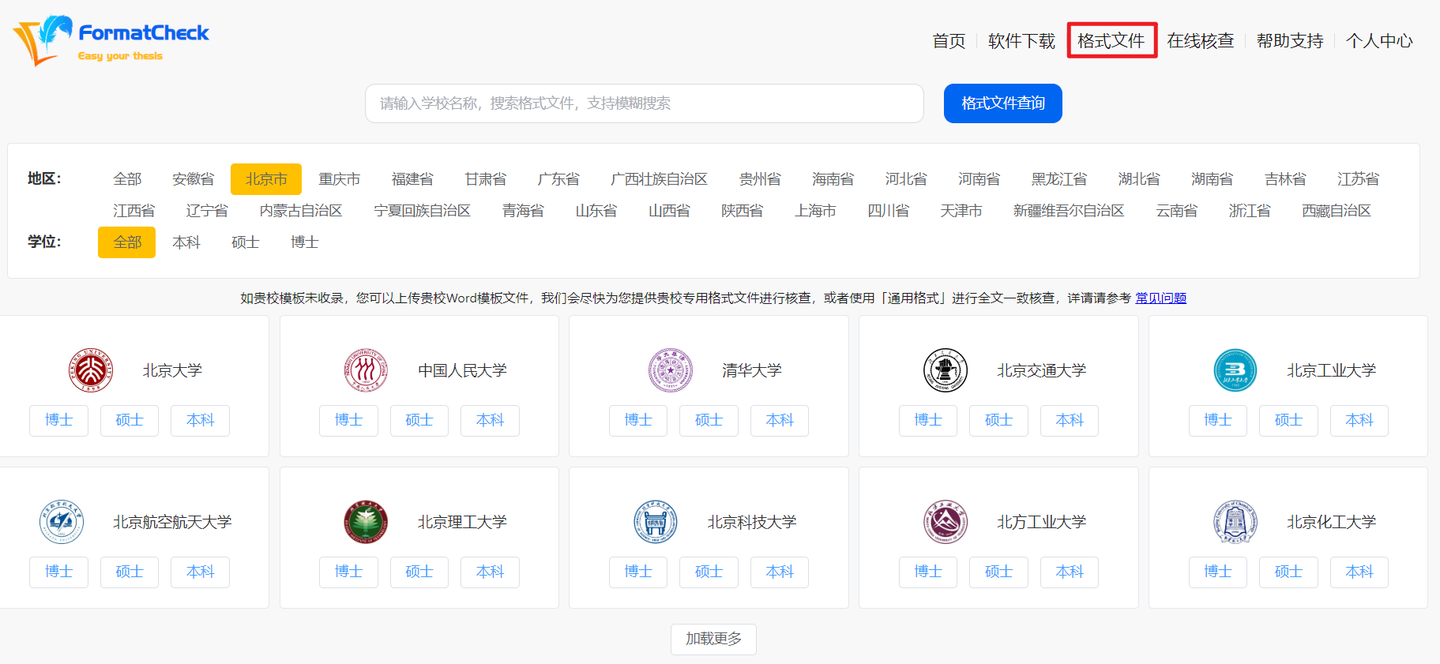
Task: Open 北方工业大学 博士 format file
Action: 928,572
